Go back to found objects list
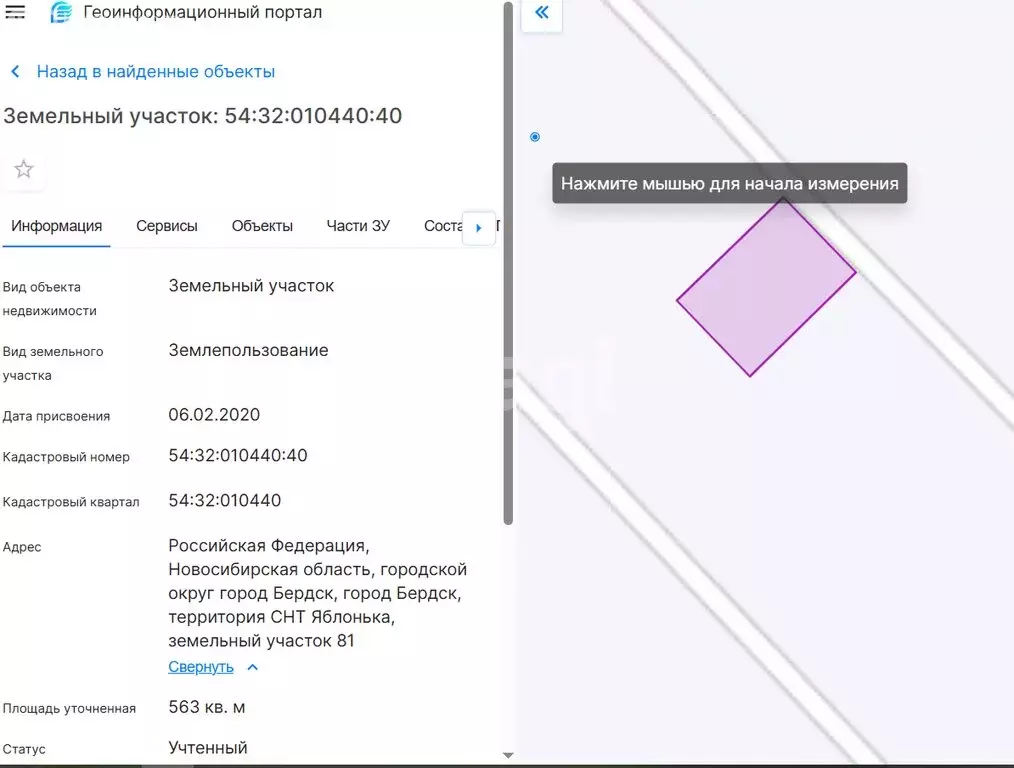 point(155,71)
